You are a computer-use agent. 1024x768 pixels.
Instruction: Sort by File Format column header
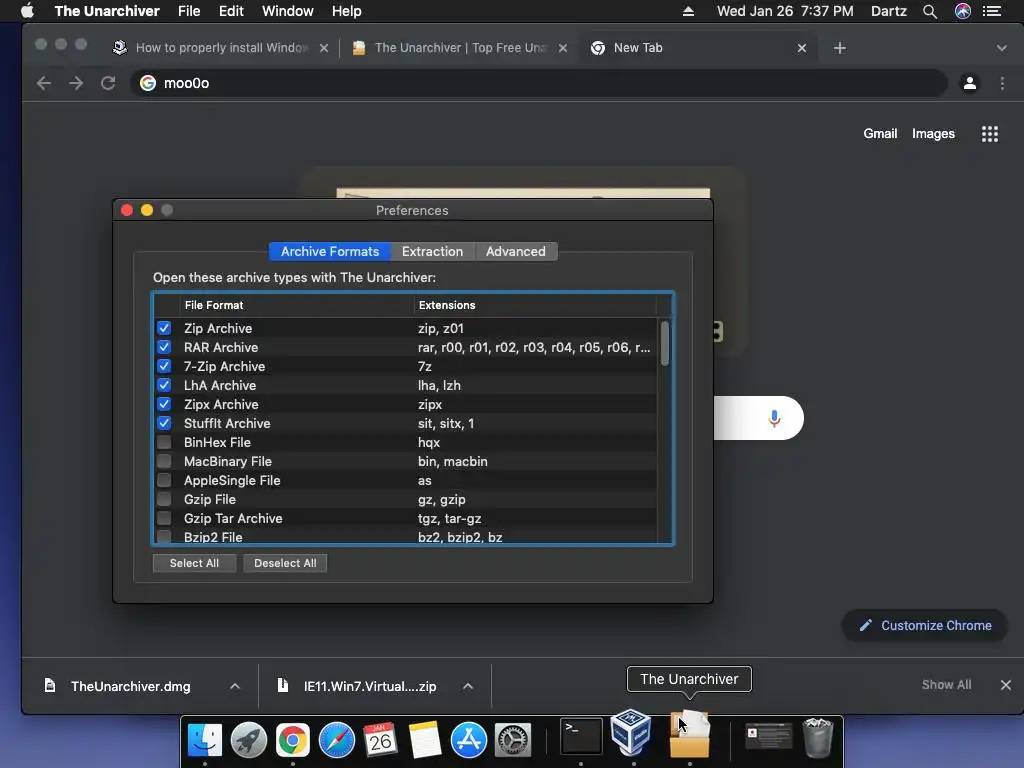(x=296, y=305)
